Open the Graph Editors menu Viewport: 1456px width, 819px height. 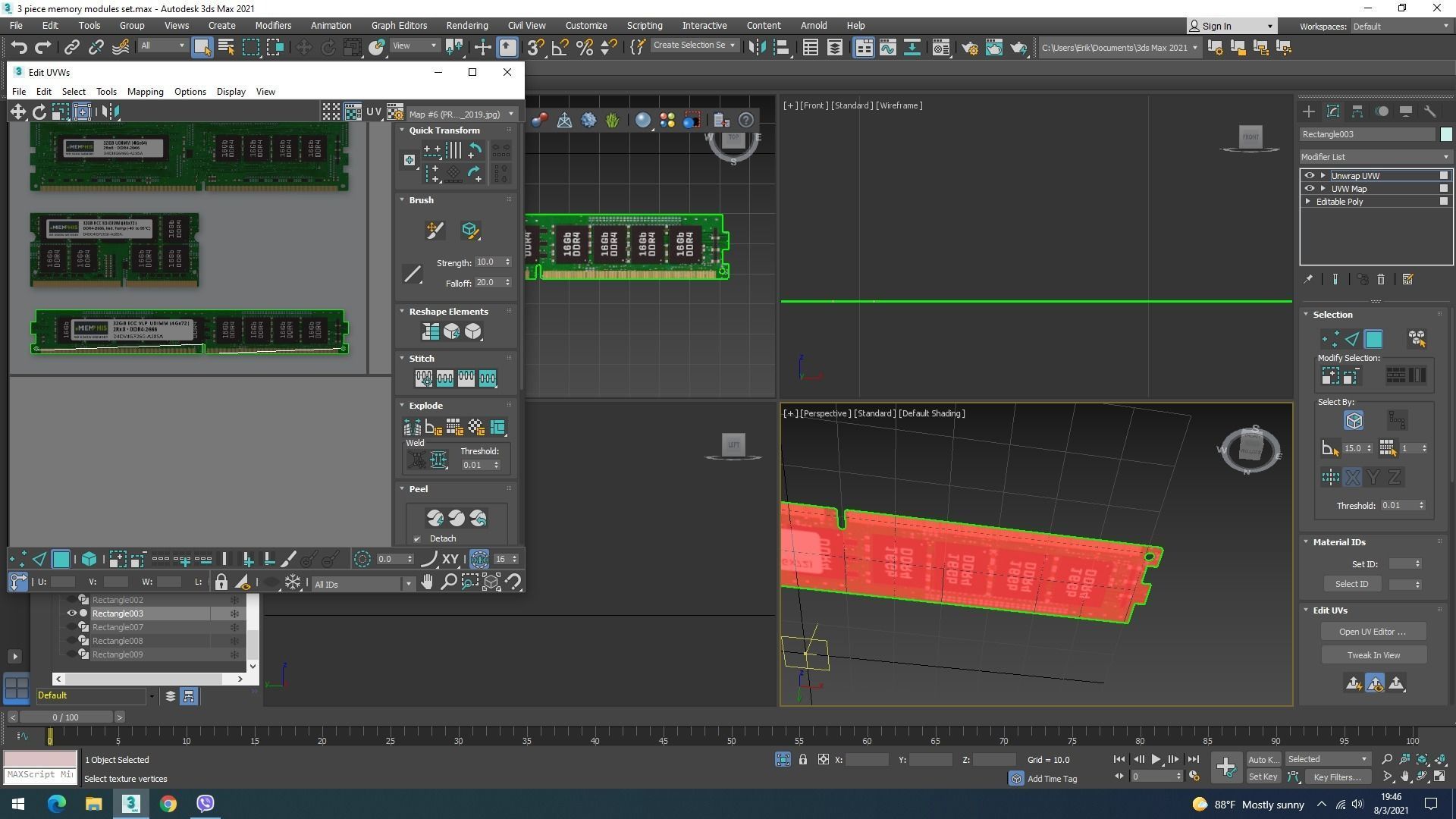[x=399, y=25]
